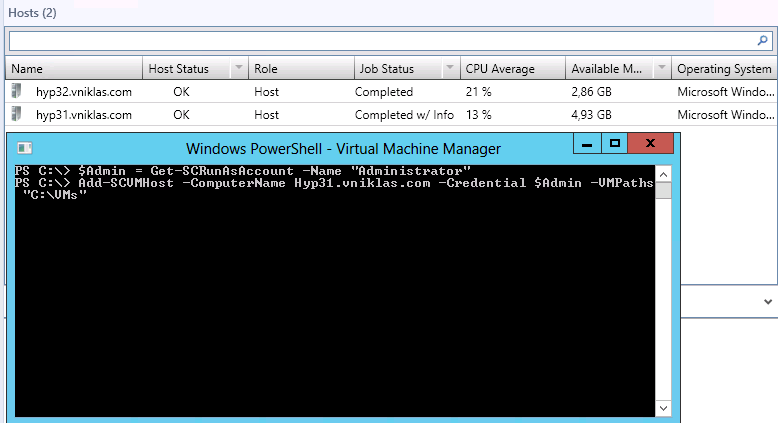Click the 2,86 GB available memory value
Screen dimensions: 778x423
coord(591,92)
